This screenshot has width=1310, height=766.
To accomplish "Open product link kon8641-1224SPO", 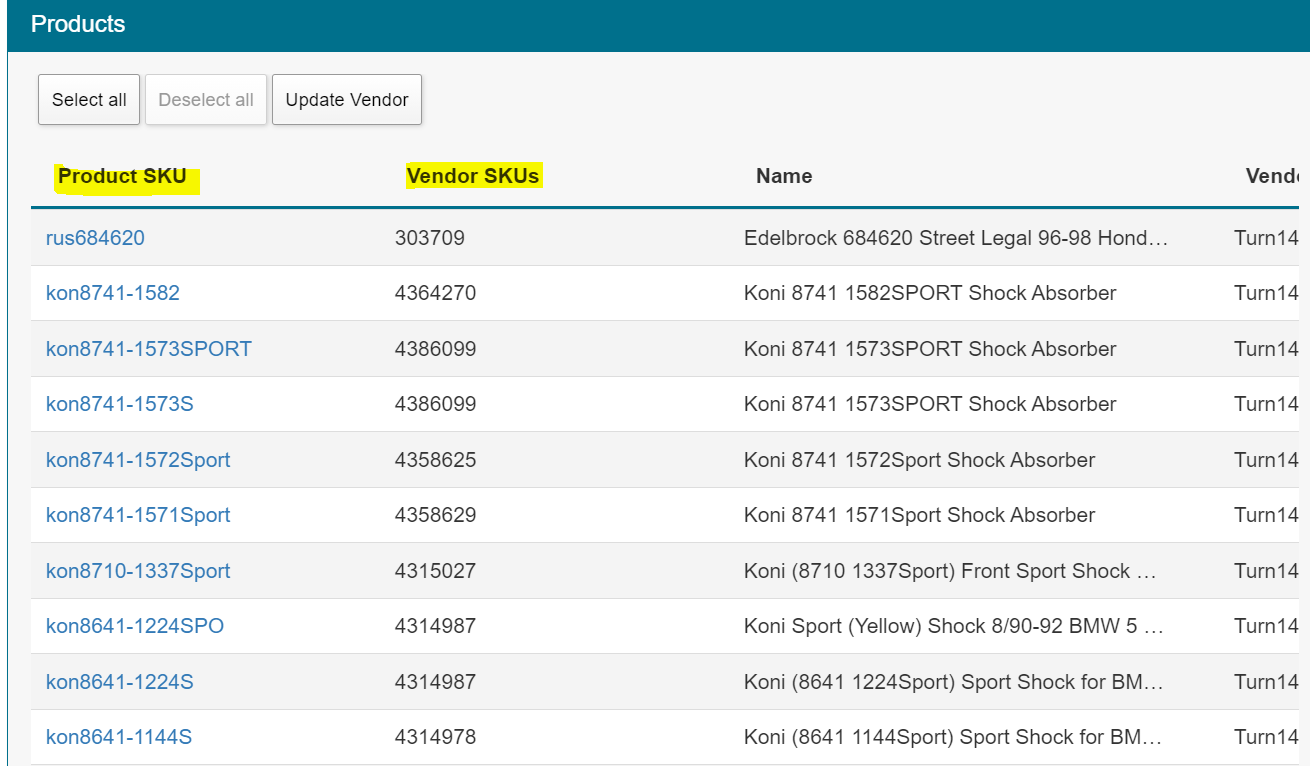I will click(x=135, y=626).
